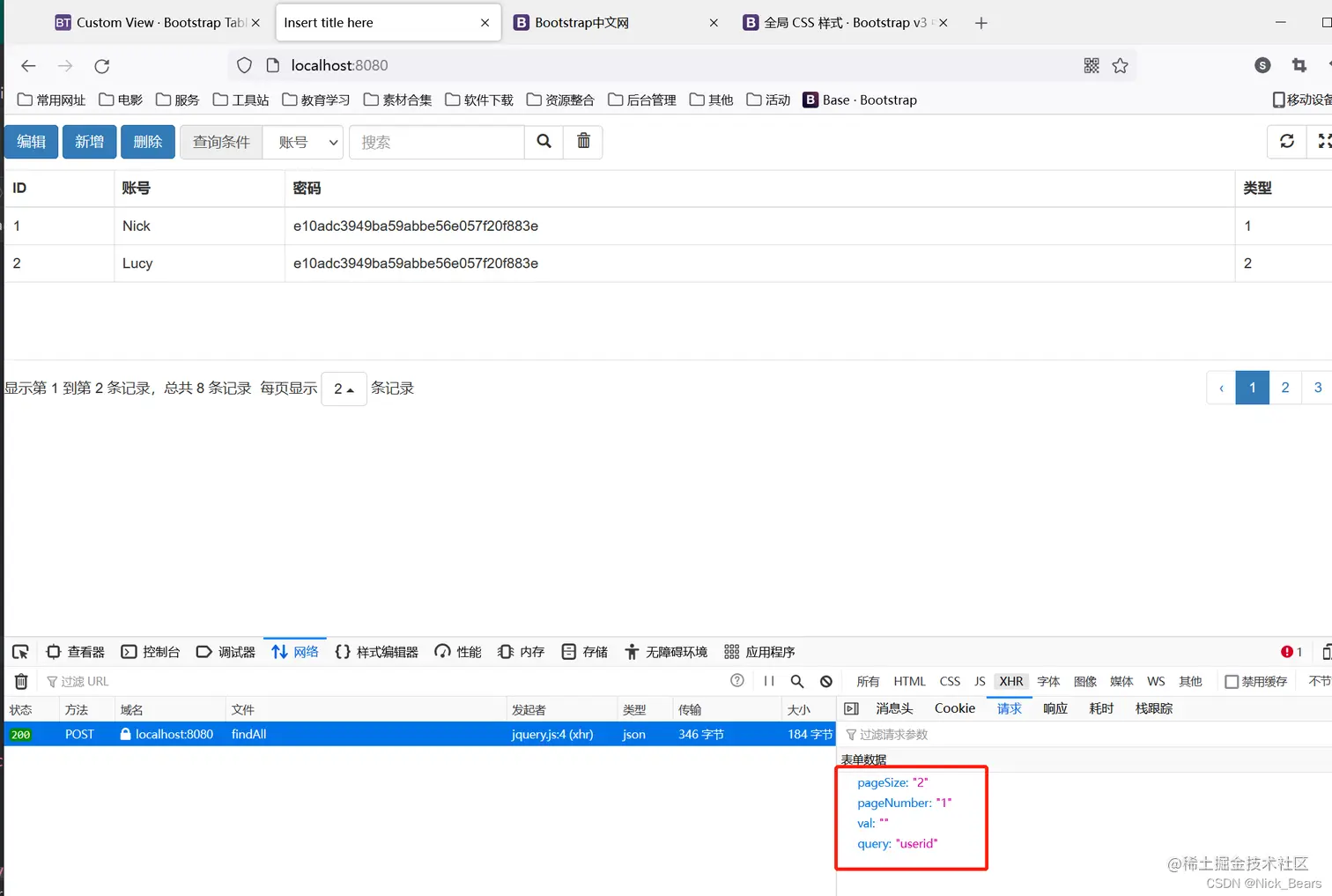Open a new browser tab with plus
Viewport: 1332px width, 896px height.
tap(981, 23)
